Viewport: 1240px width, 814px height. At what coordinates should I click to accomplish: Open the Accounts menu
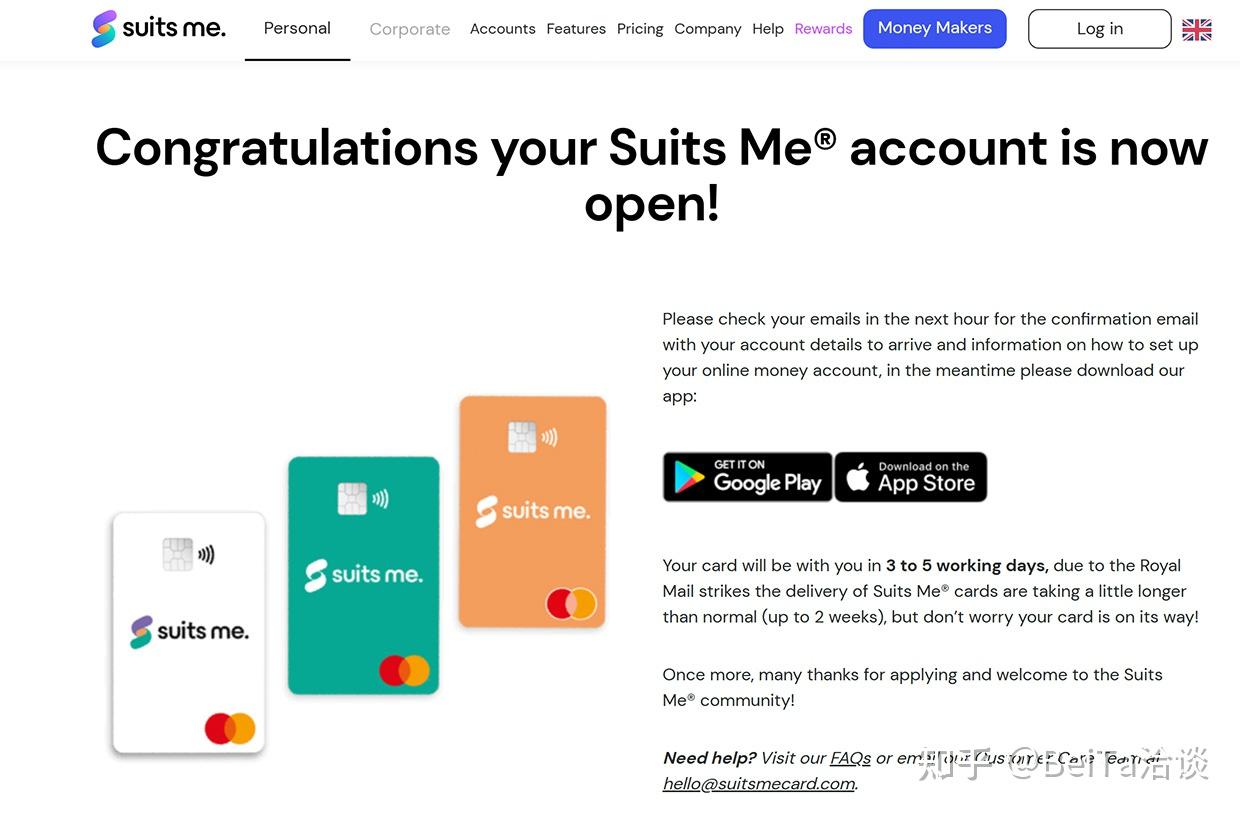coord(502,29)
